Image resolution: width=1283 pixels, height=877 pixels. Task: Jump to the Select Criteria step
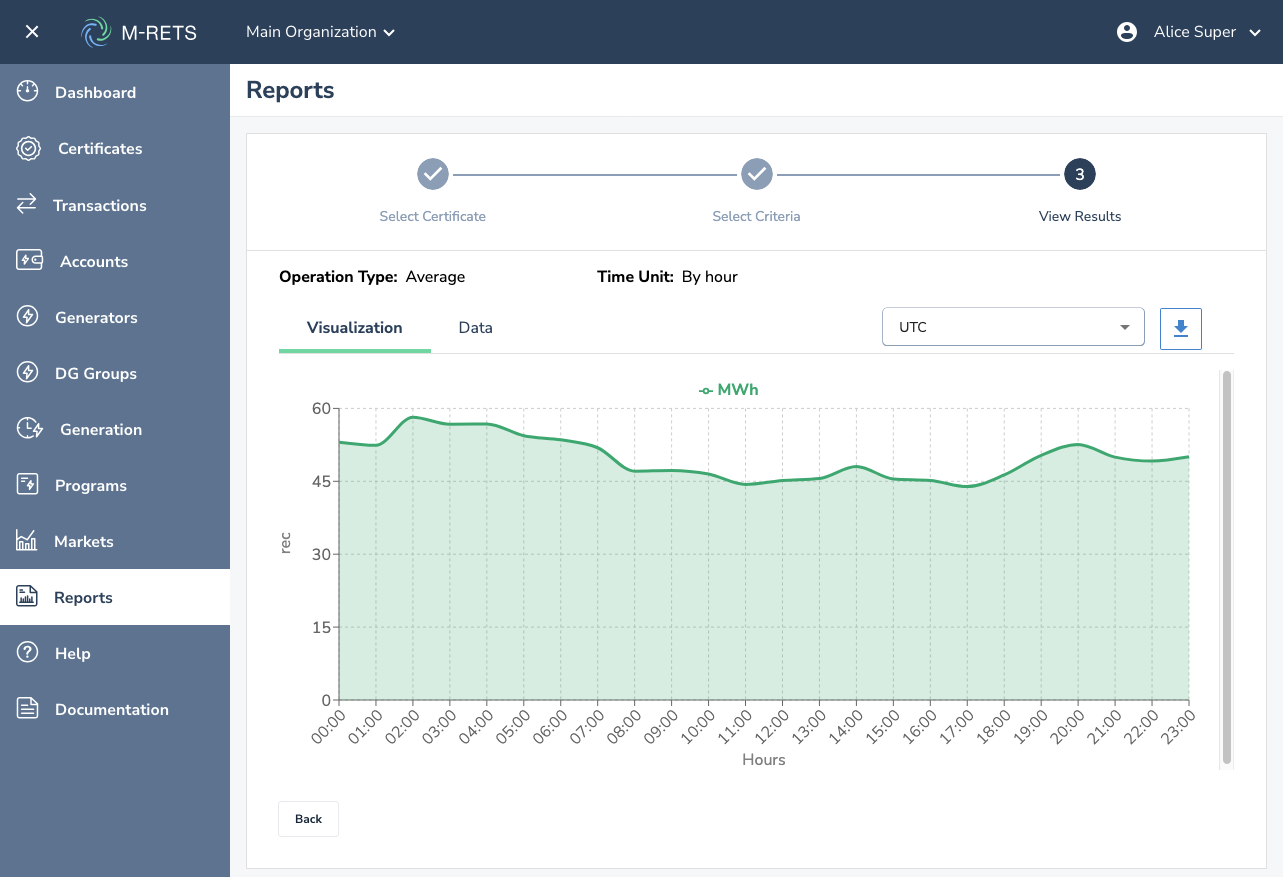[756, 175]
